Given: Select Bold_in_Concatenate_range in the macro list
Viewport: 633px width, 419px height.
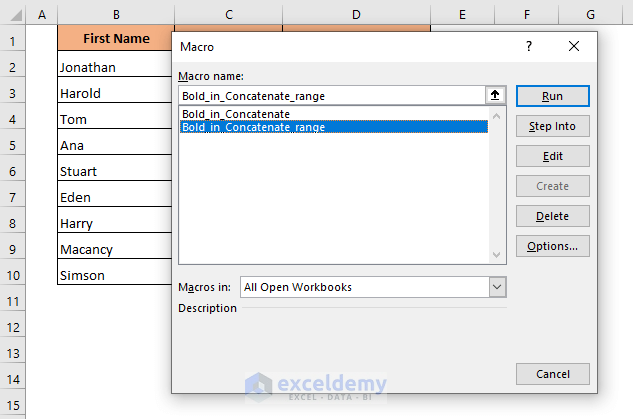Looking at the screenshot, I should point(333,127).
